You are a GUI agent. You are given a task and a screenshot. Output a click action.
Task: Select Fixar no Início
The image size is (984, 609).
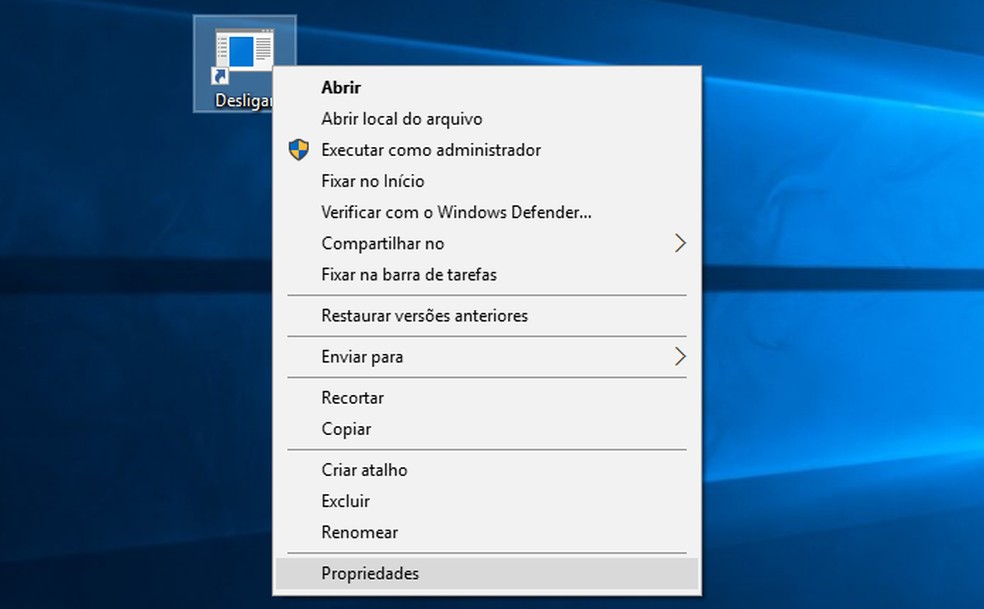point(487,181)
